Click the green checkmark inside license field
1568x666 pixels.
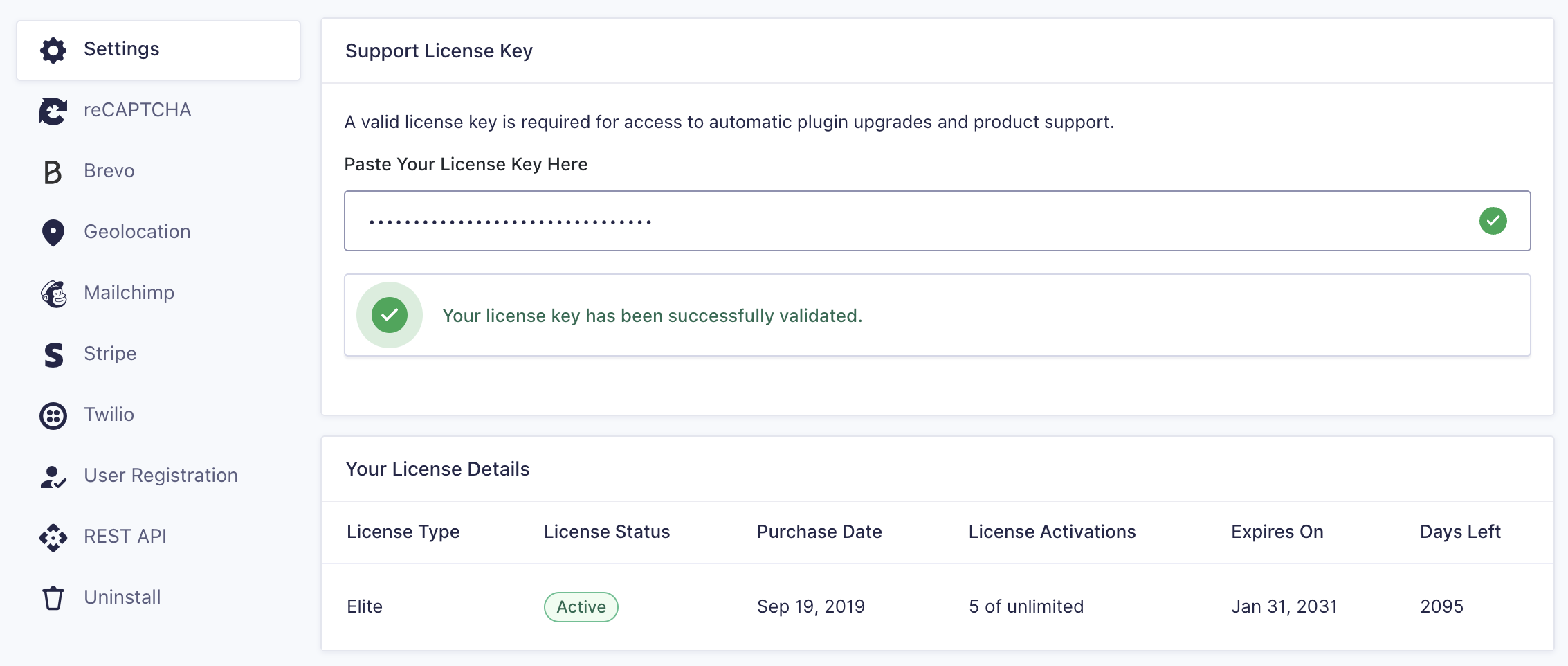pyautogui.click(x=1493, y=221)
